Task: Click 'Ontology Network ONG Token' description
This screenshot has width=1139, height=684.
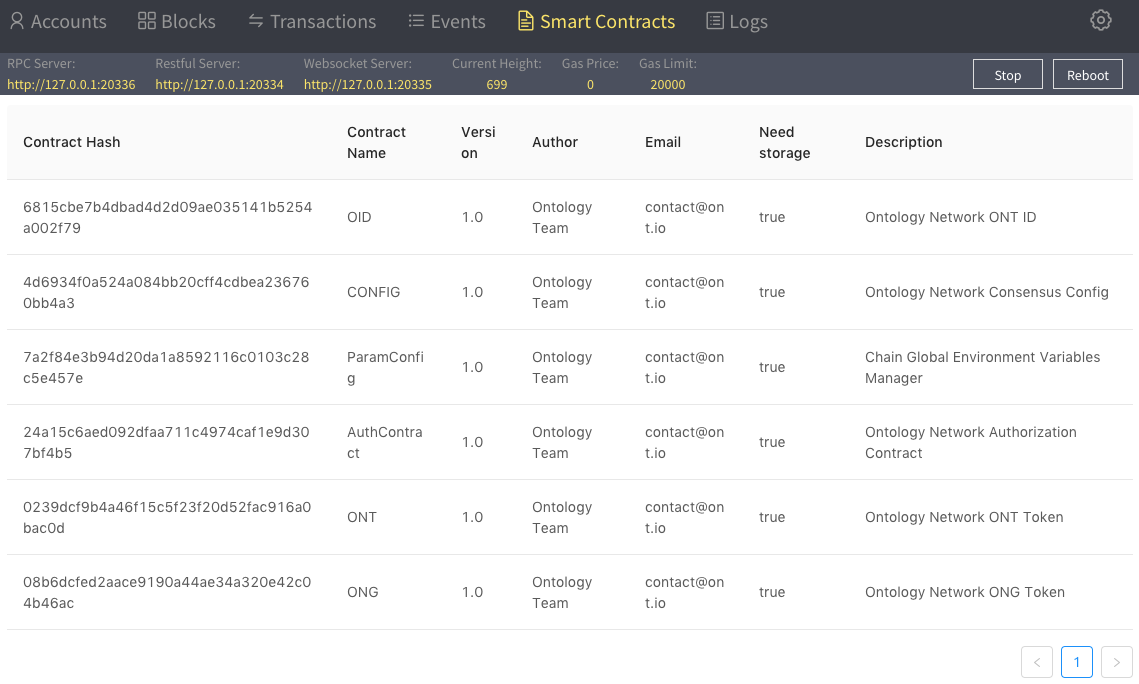Action: tap(965, 592)
